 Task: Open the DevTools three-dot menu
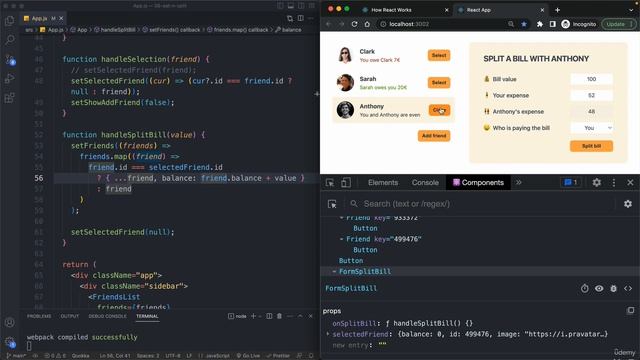click(x=613, y=182)
